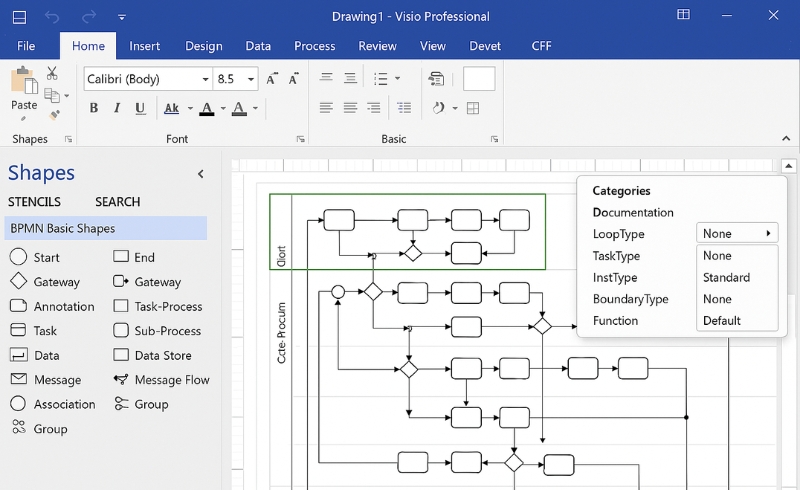Viewport: 800px width, 490px height.
Task: Select the Message Flow shape
Action: [x=161, y=380]
